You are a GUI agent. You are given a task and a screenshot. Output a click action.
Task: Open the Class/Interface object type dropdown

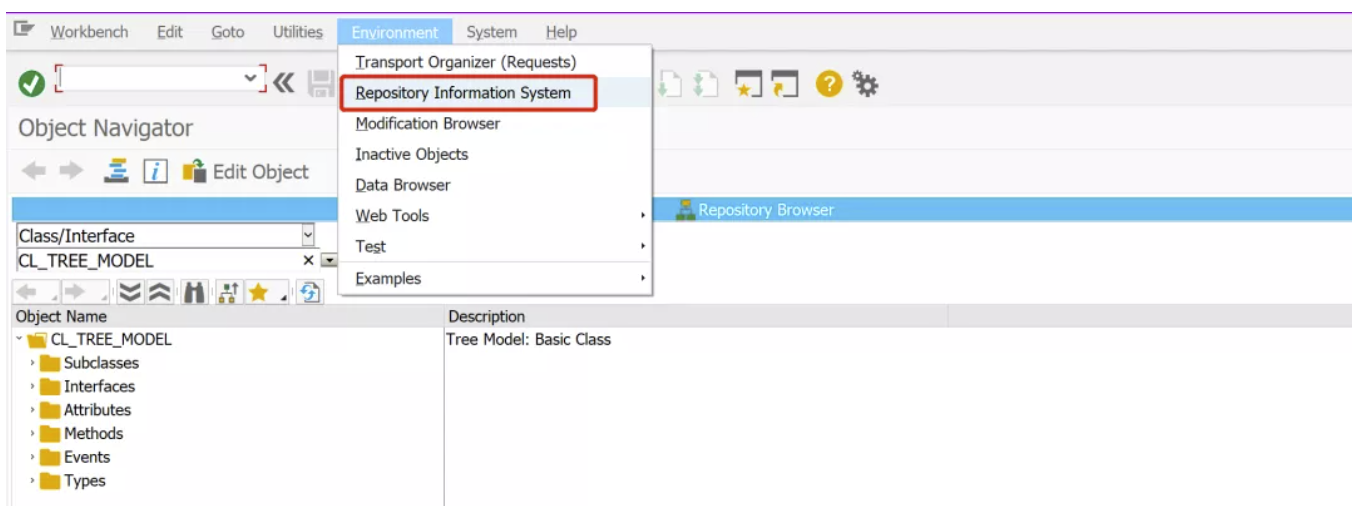(308, 236)
